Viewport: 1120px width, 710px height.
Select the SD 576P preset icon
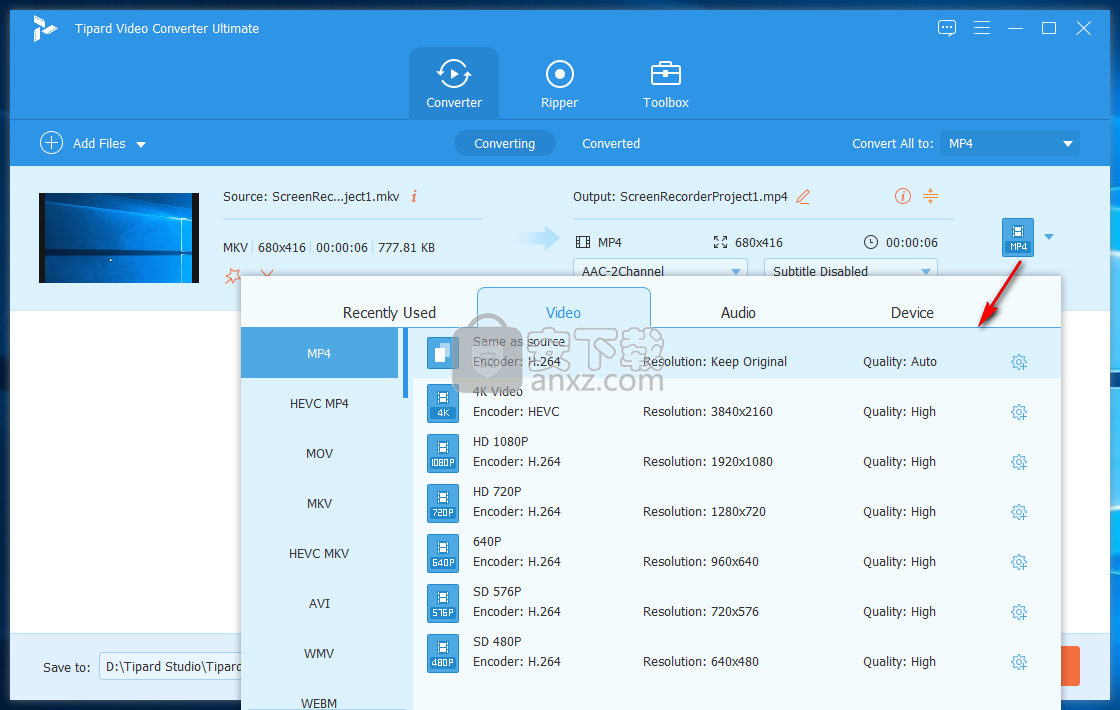point(443,603)
